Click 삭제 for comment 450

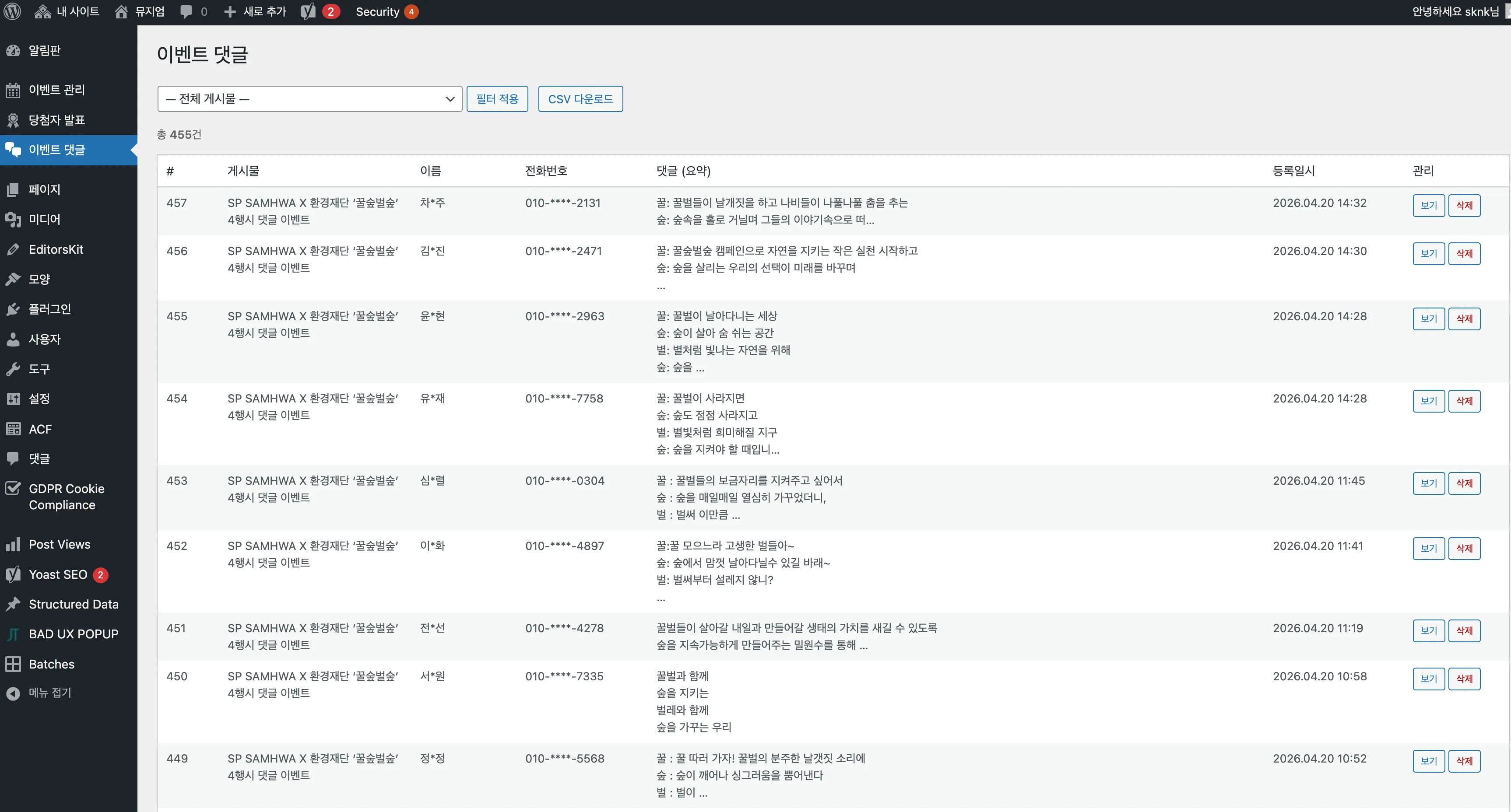pyautogui.click(x=1464, y=678)
